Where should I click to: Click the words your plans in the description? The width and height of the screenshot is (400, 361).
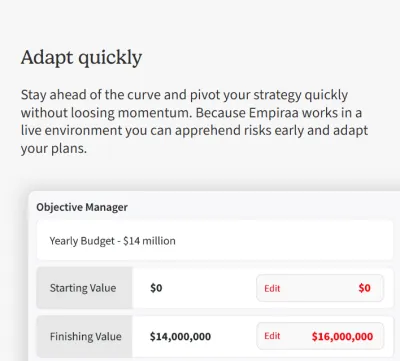click(x=54, y=149)
